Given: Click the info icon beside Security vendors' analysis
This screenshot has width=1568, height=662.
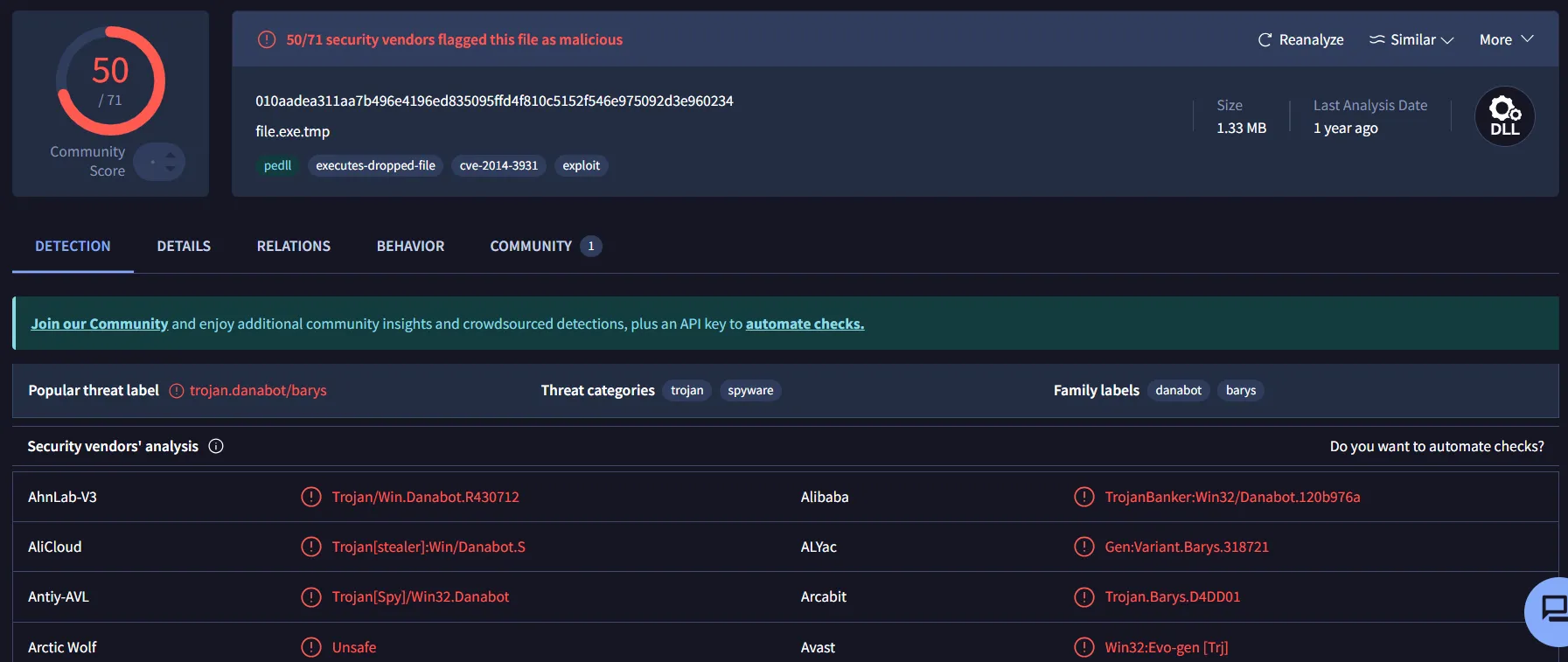Looking at the screenshot, I should [216, 446].
